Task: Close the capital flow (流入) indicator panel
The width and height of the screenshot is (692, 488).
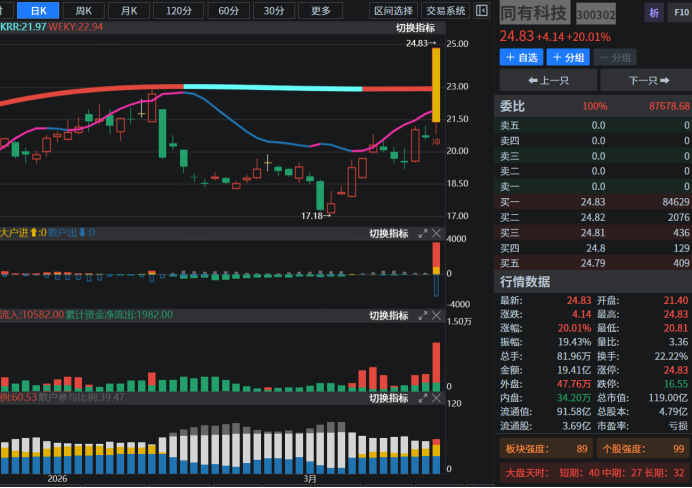Action: point(437,315)
